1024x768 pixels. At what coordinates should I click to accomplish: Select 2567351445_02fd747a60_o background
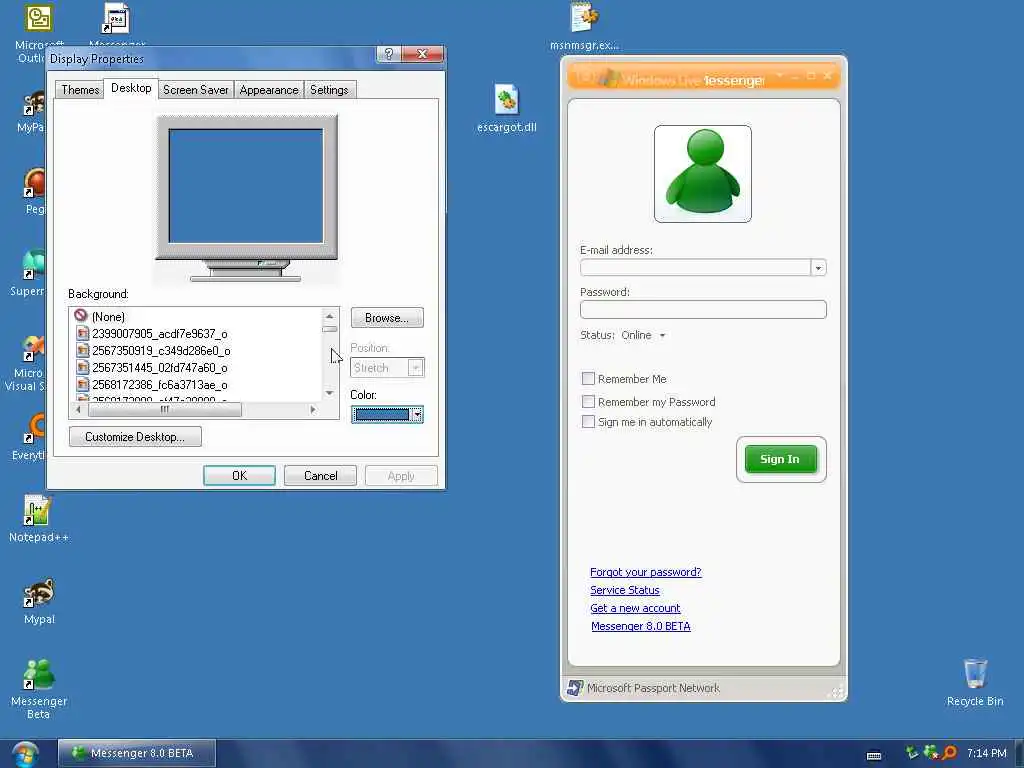click(x=159, y=368)
